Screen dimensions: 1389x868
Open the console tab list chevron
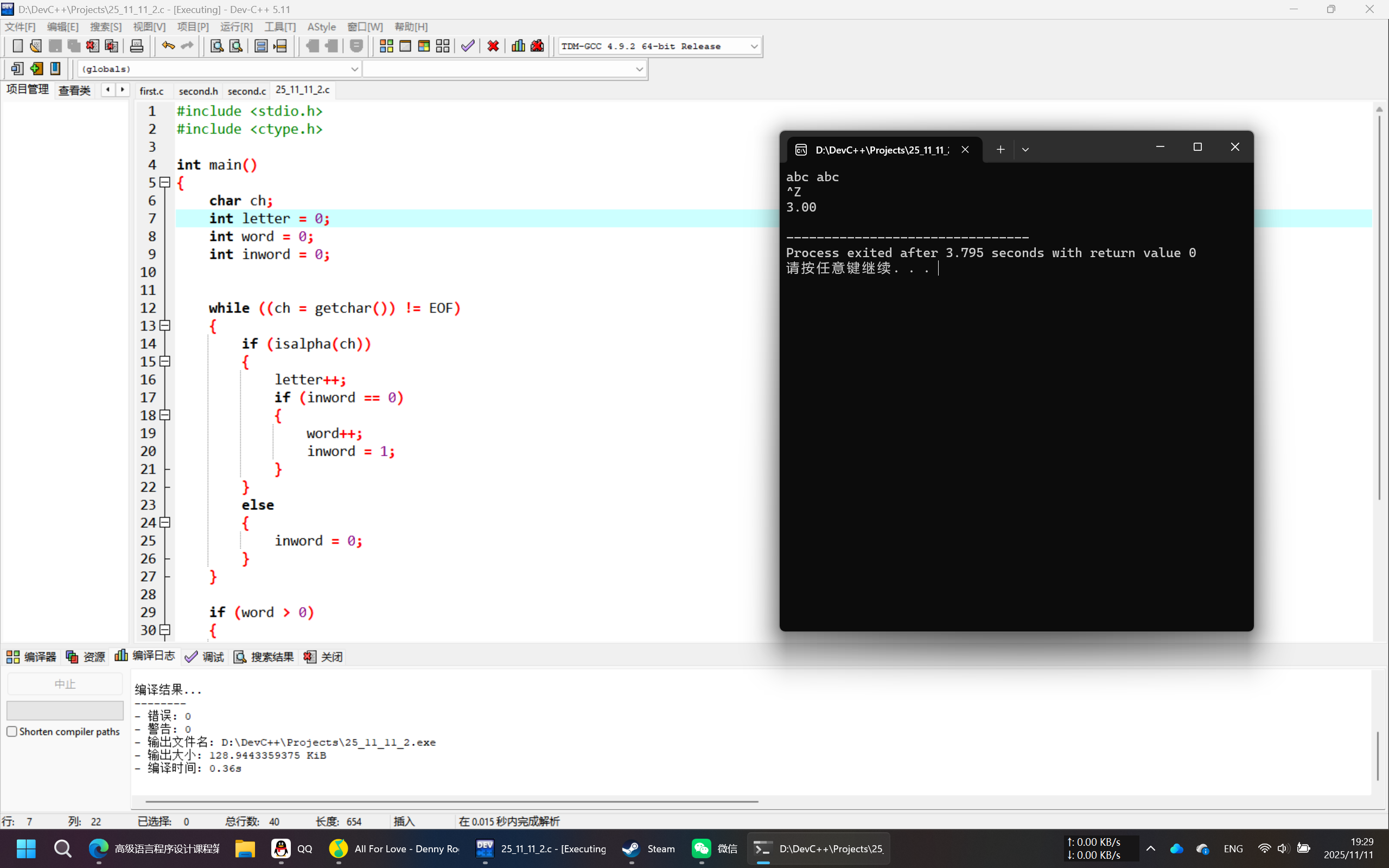tap(1025, 150)
